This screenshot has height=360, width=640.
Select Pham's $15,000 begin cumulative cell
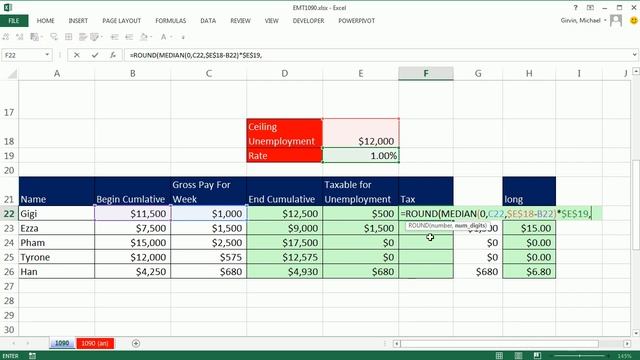133,242
